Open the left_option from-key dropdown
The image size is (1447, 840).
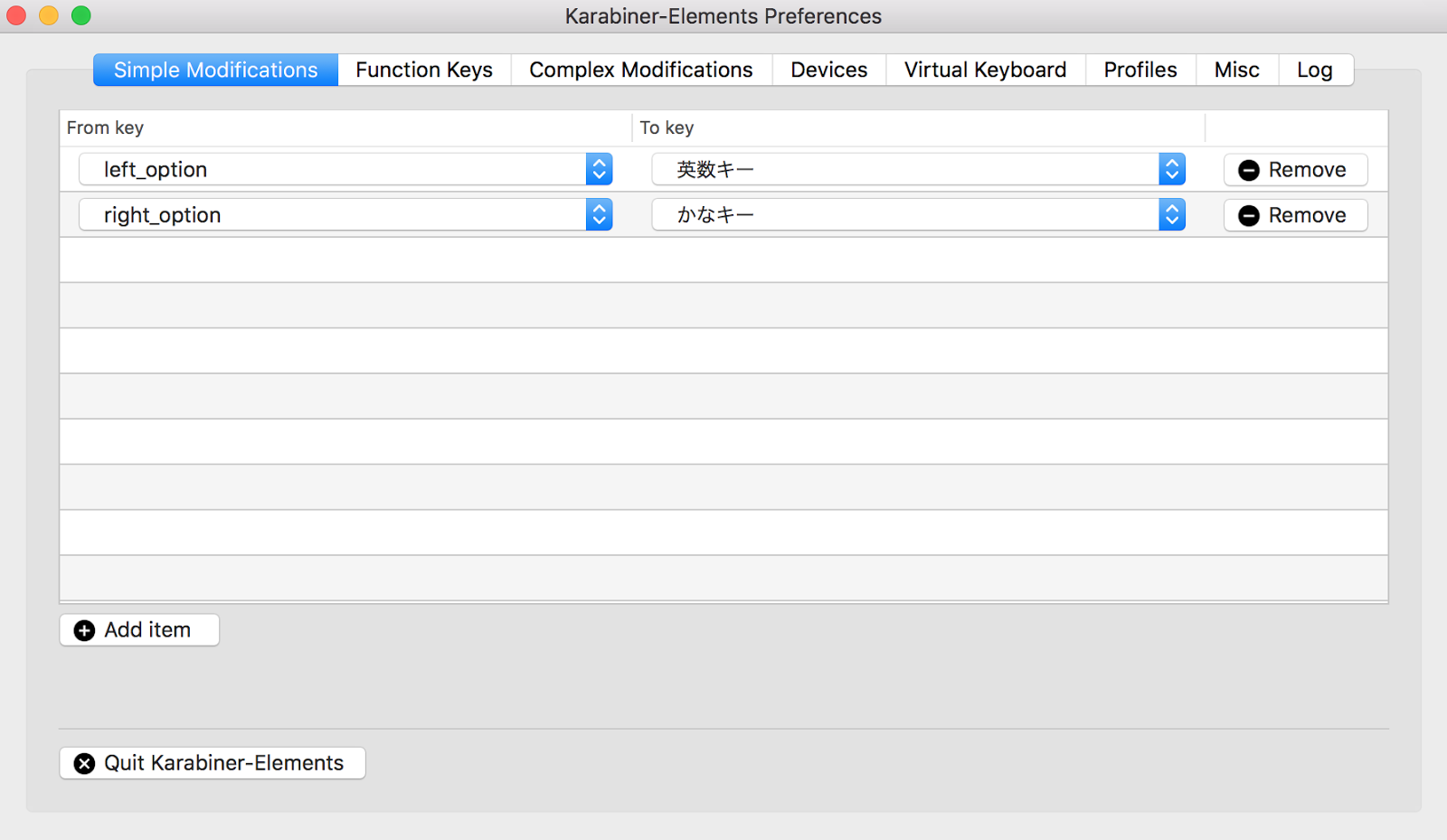tap(345, 169)
